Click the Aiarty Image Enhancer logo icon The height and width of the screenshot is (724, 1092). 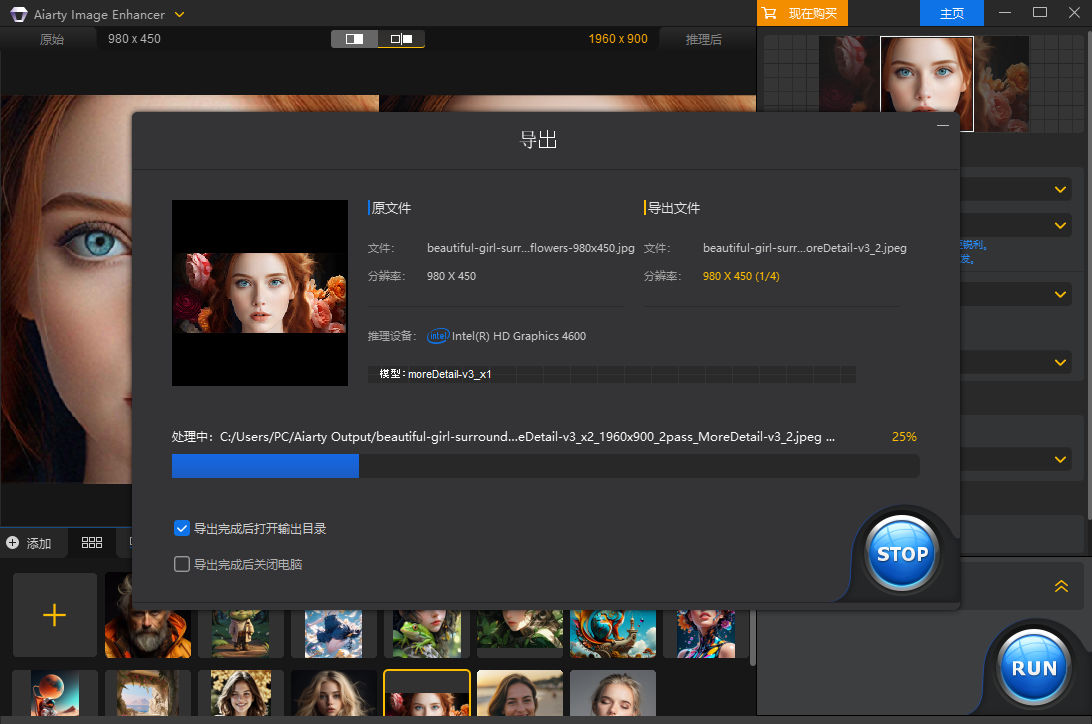click(x=19, y=14)
